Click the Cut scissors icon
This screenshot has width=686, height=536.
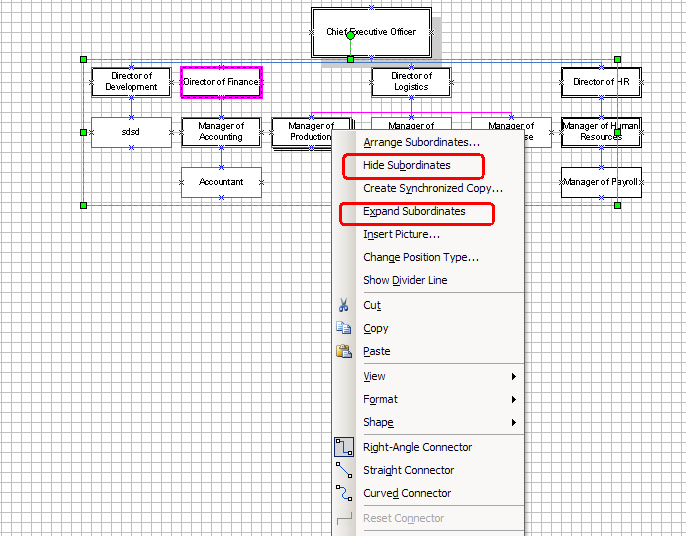point(344,305)
